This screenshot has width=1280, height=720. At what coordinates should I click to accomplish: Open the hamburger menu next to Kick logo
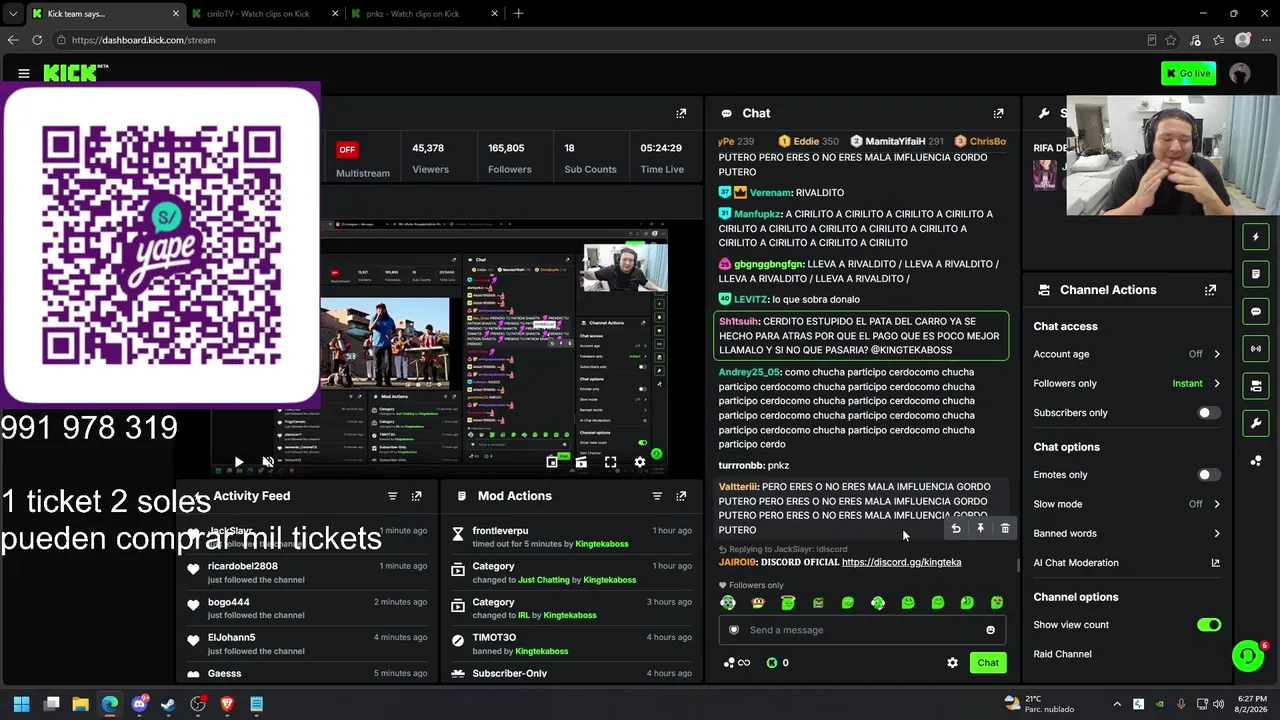pos(24,73)
